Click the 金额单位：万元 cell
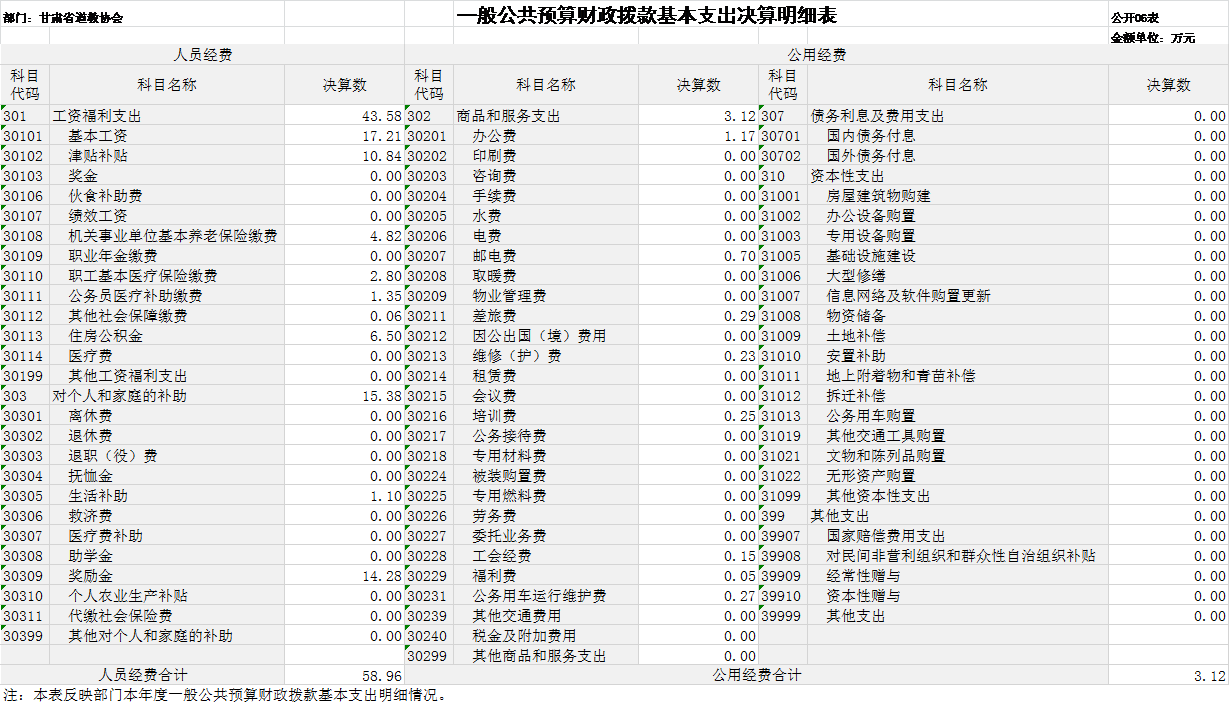This screenshot has width=1230, height=706. coord(1152,37)
